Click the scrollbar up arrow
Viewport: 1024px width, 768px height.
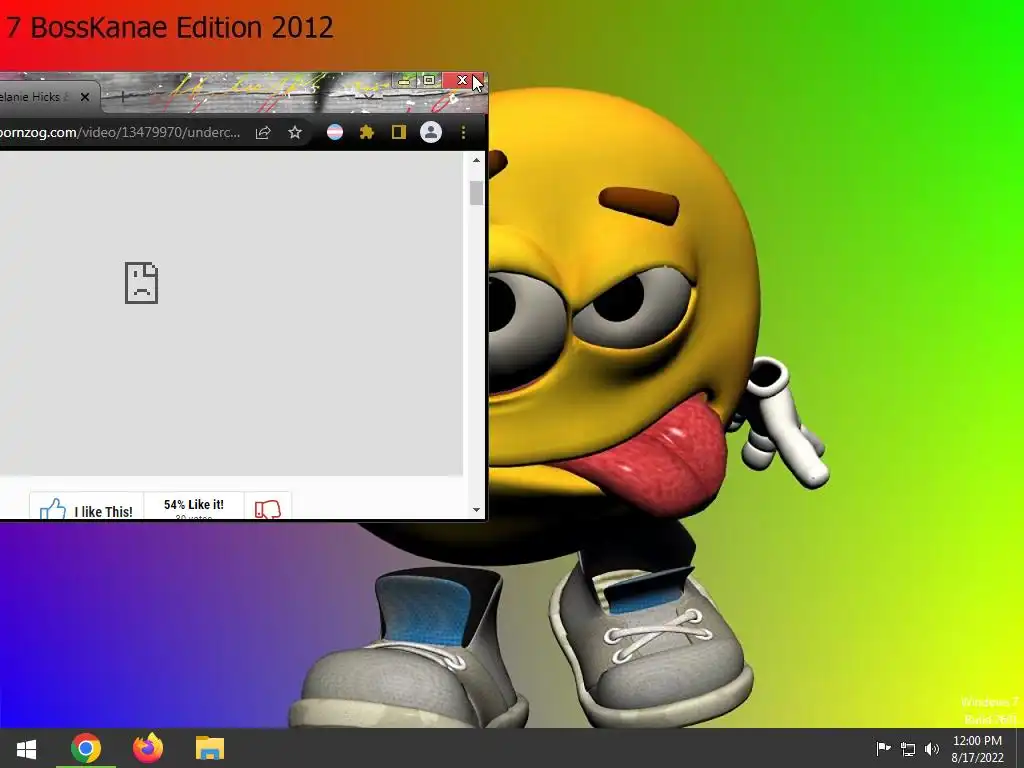pyautogui.click(x=476, y=160)
